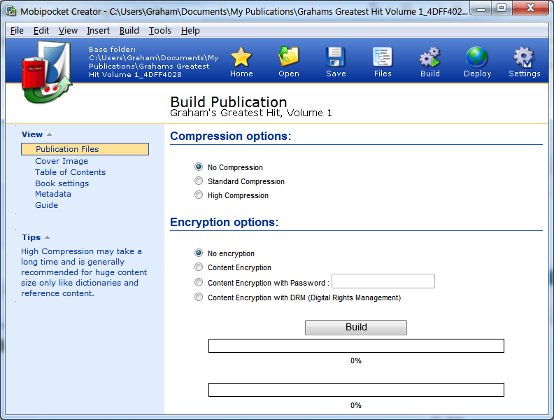Collapse the View section arrow
Image resolution: width=554 pixels, height=420 pixels.
[49, 135]
